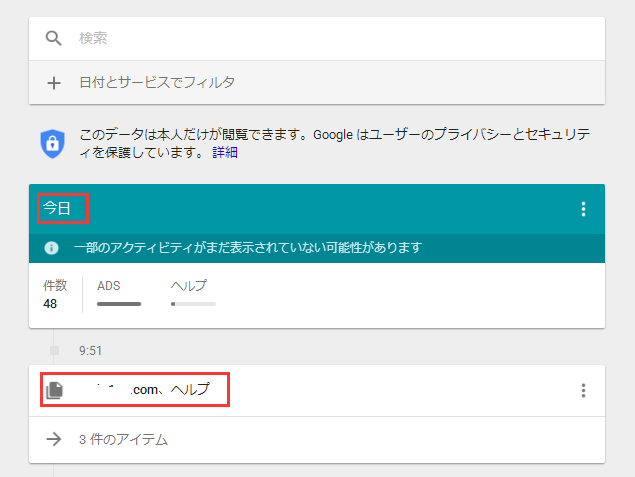
Task: Click the timeline dot beside 9:51
Action: [x=55, y=351]
